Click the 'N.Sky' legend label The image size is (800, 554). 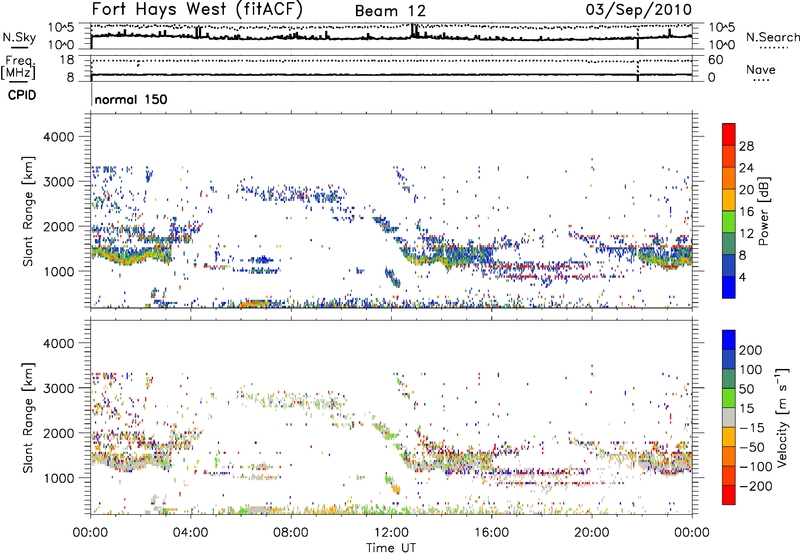(x=19, y=37)
